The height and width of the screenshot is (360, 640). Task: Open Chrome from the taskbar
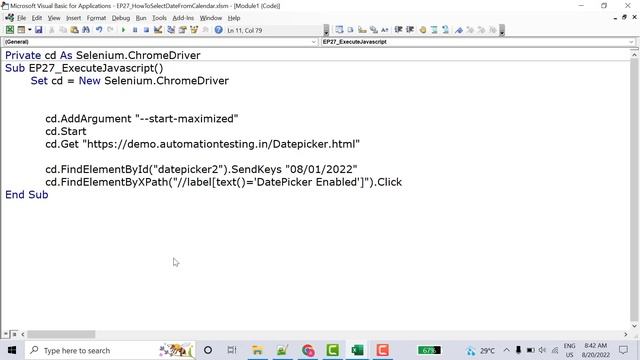[308, 350]
